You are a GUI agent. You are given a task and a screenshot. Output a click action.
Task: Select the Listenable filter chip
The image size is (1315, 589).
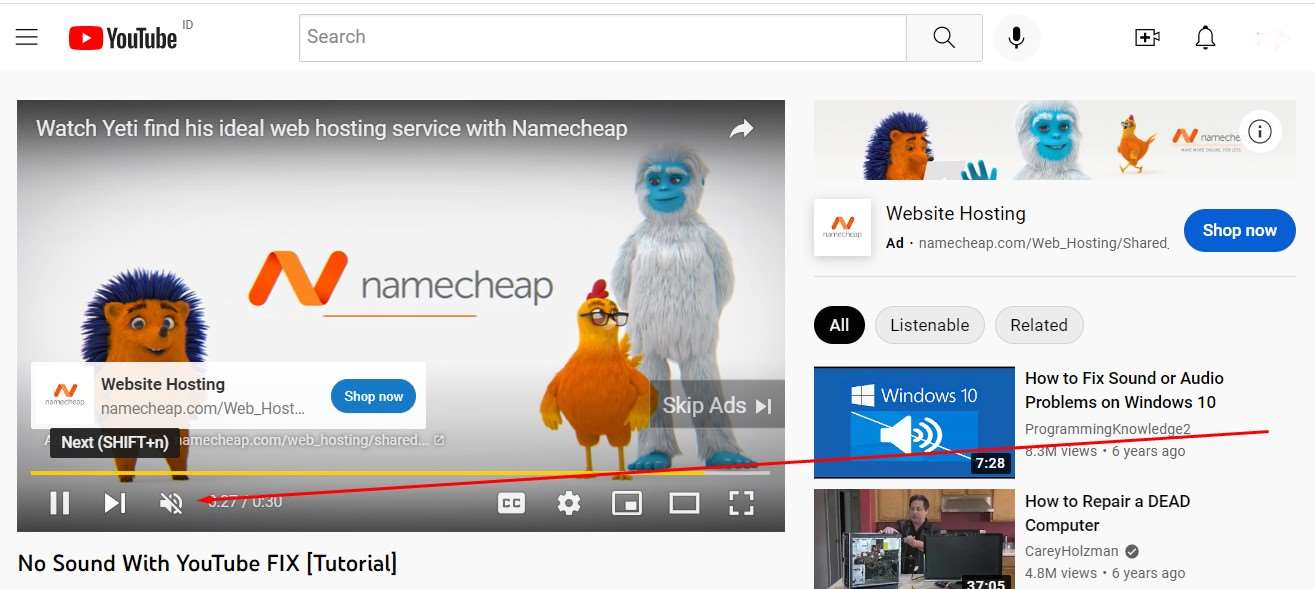(x=930, y=325)
